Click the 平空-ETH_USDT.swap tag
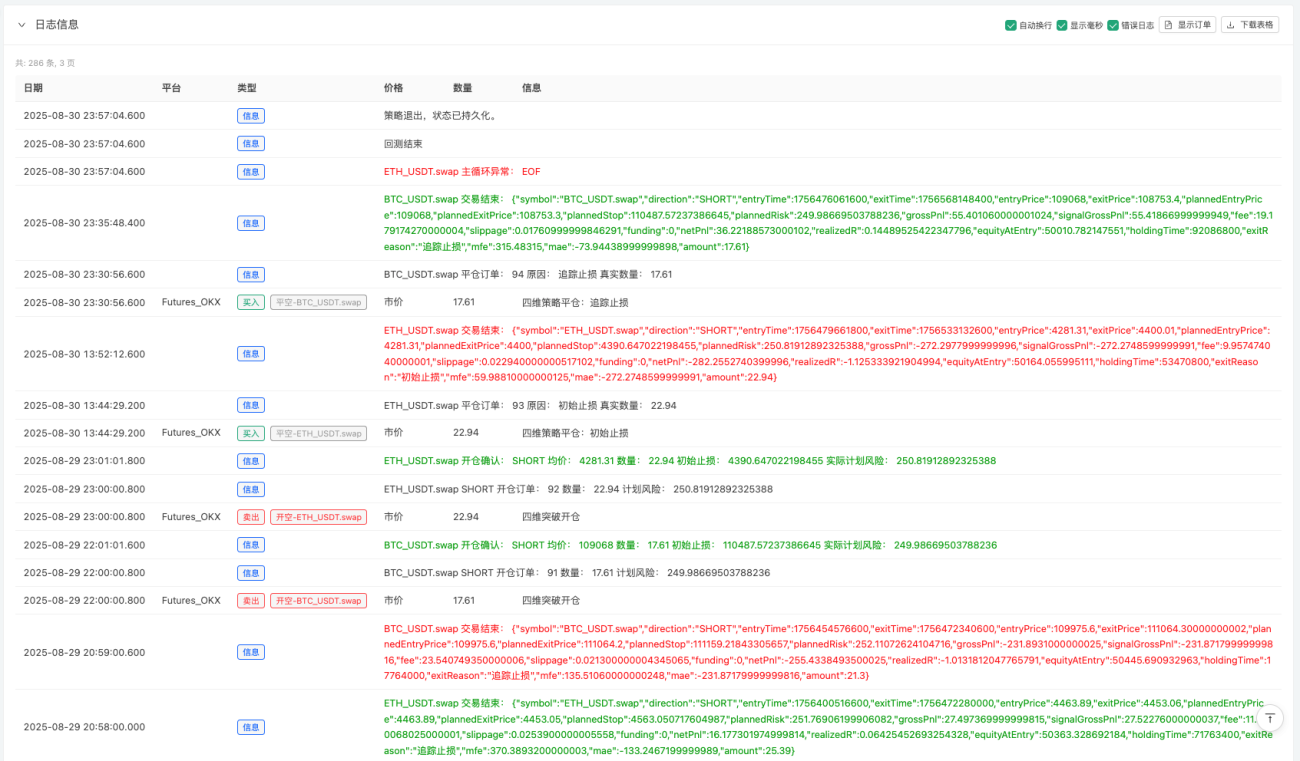Screen dimensions: 1300x761 point(318,433)
